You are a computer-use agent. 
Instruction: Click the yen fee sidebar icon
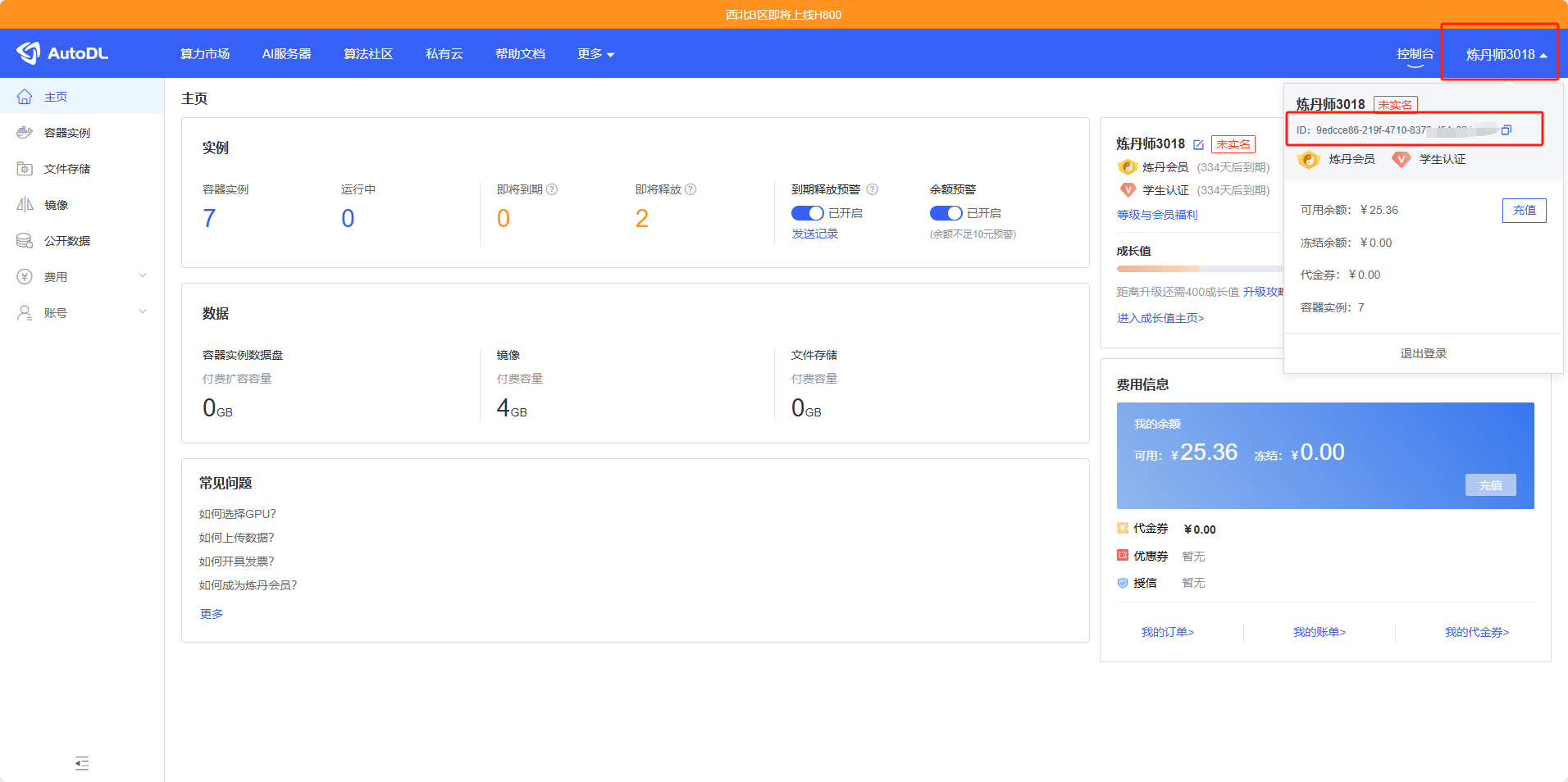click(25, 277)
